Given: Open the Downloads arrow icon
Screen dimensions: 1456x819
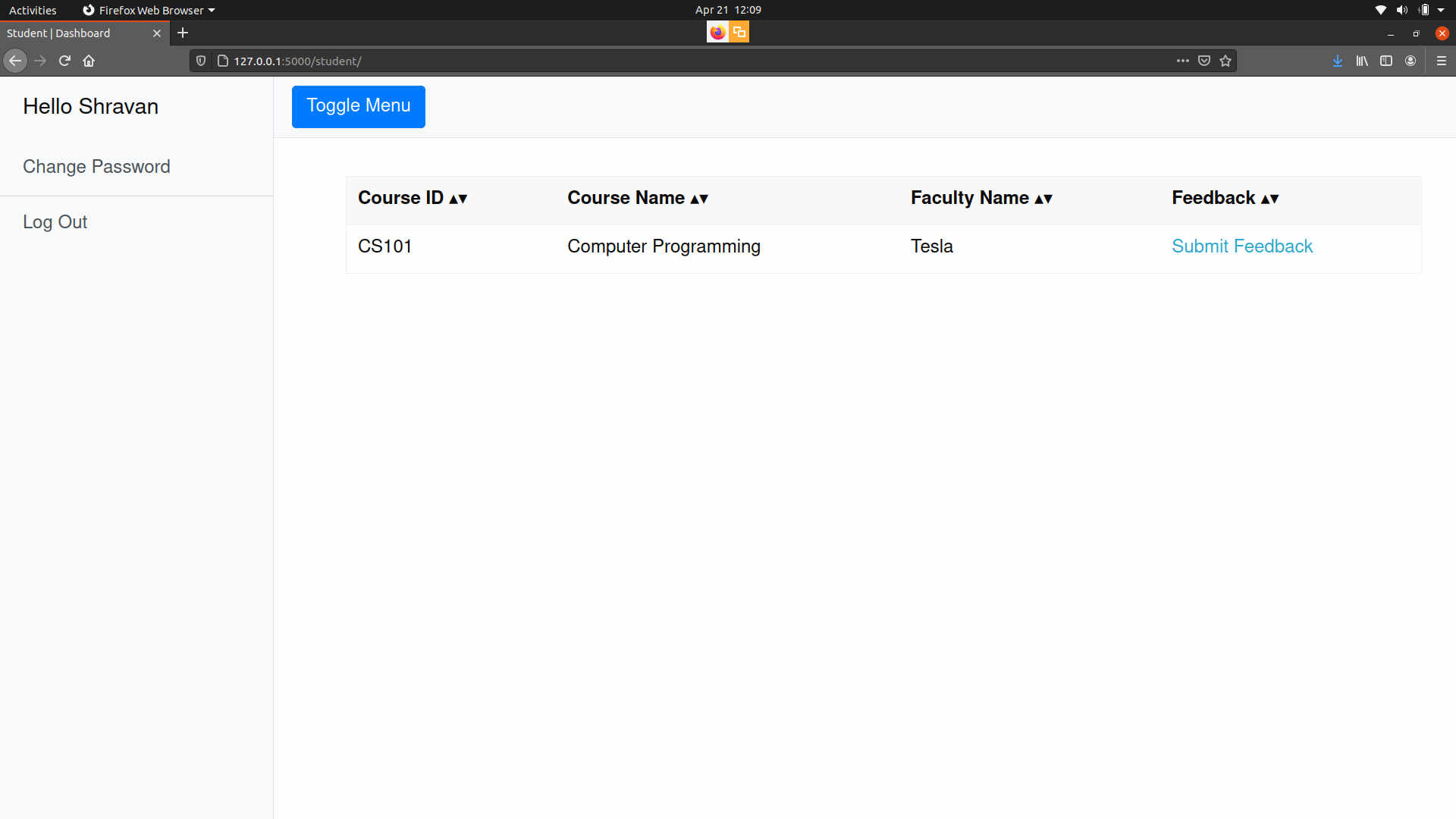Looking at the screenshot, I should tap(1338, 61).
